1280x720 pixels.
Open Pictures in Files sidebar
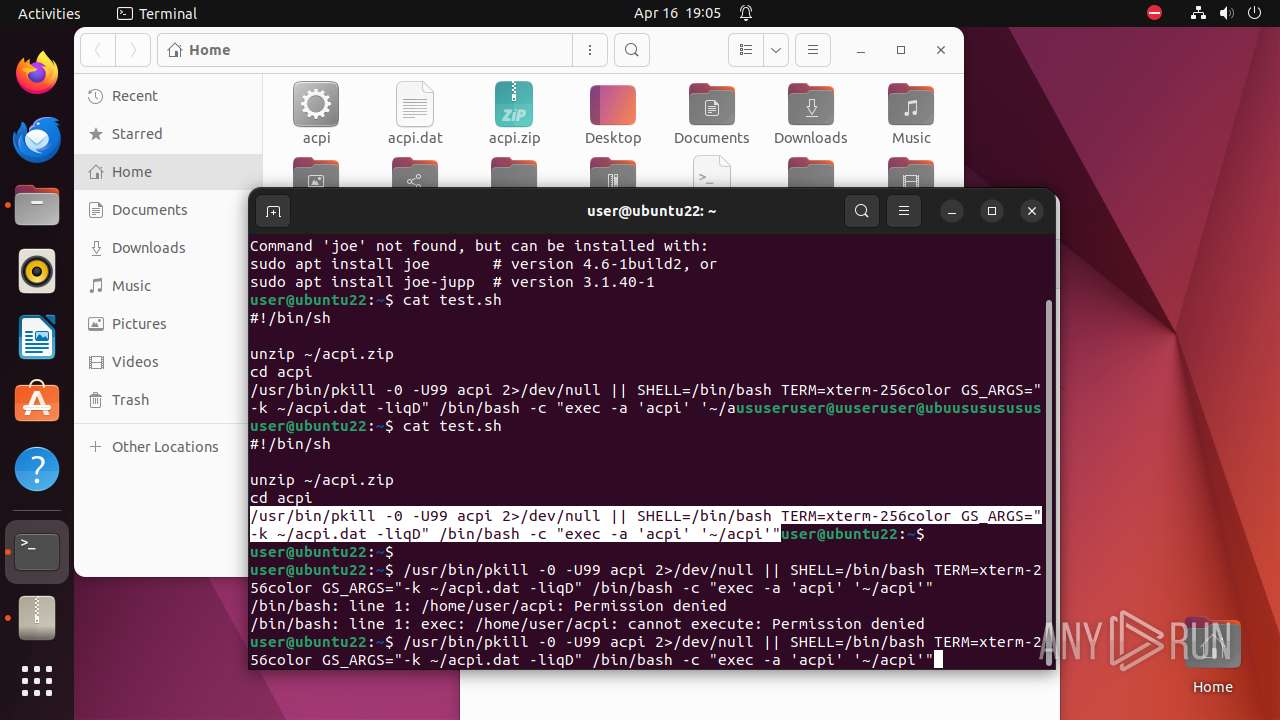click(168, 324)
